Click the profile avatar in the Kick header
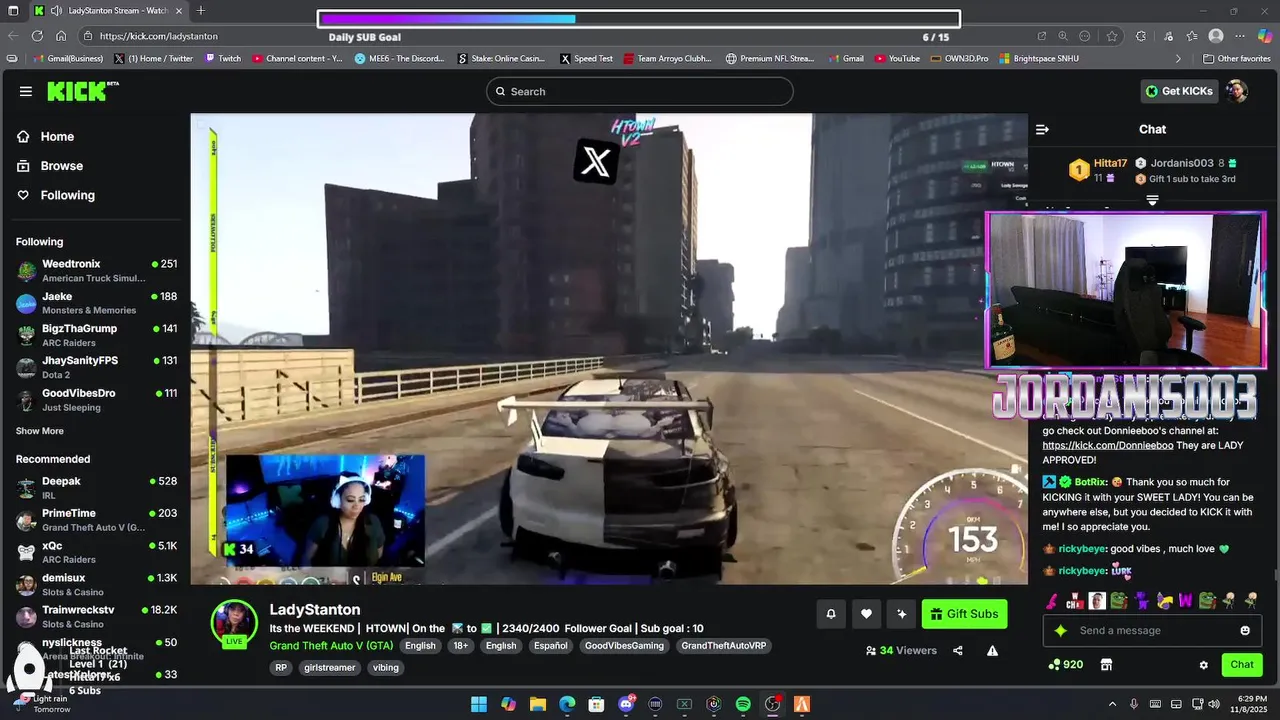Image resolution: width=1280 pixels, height=720 pixels. click(x=1237, y=91)
